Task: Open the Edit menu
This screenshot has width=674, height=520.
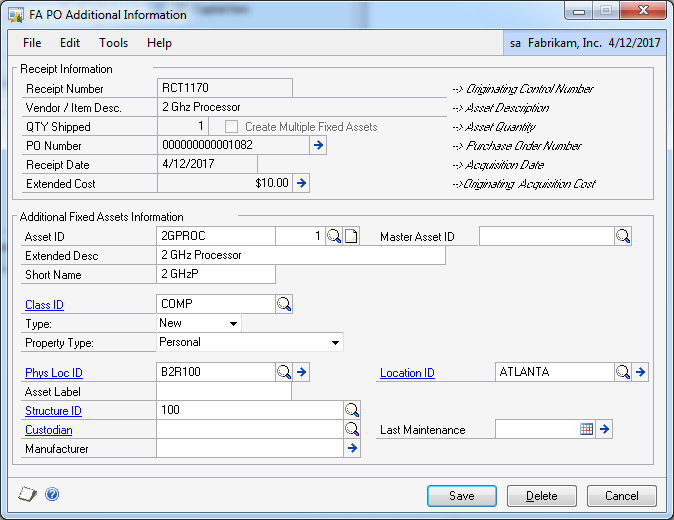Action: click(70, 43)
